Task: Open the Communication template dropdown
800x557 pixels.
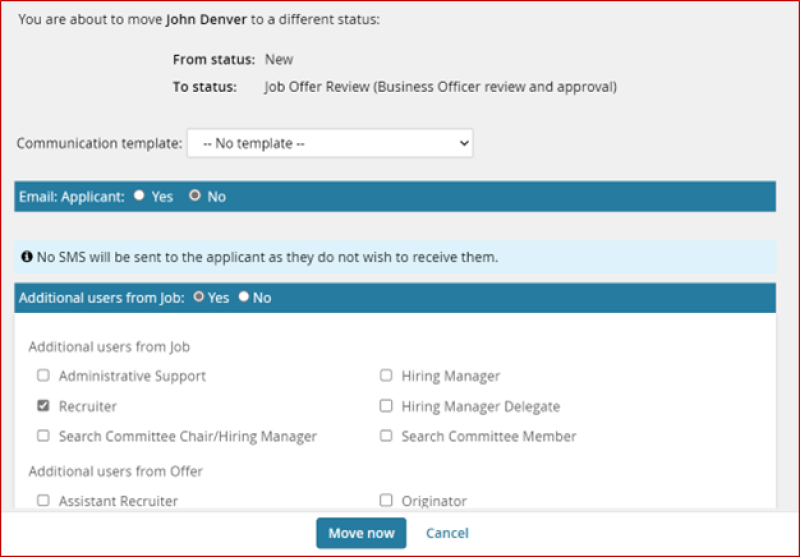Action: tap(330, 143)
